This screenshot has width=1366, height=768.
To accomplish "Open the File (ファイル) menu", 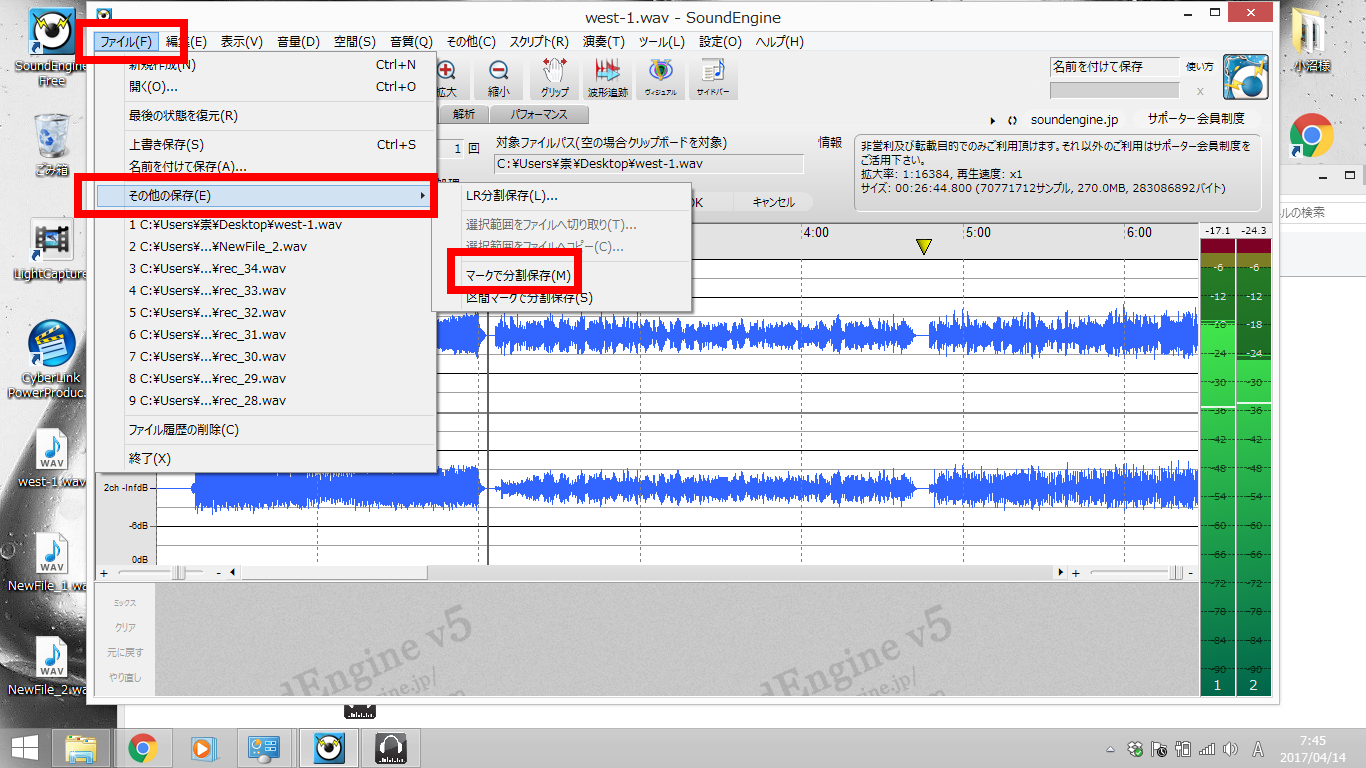I will pyautogui.click(x=126, y=42).
